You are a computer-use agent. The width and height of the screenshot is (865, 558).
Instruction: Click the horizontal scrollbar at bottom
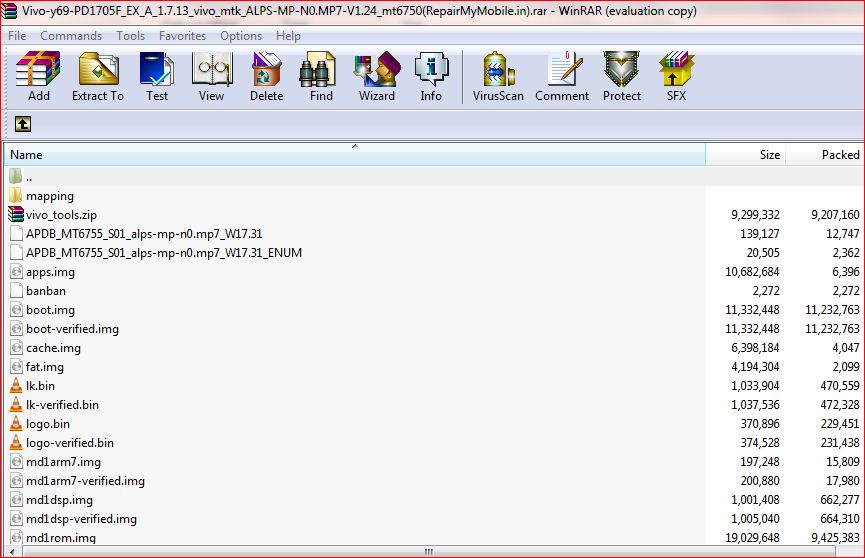tap(430, 551)
